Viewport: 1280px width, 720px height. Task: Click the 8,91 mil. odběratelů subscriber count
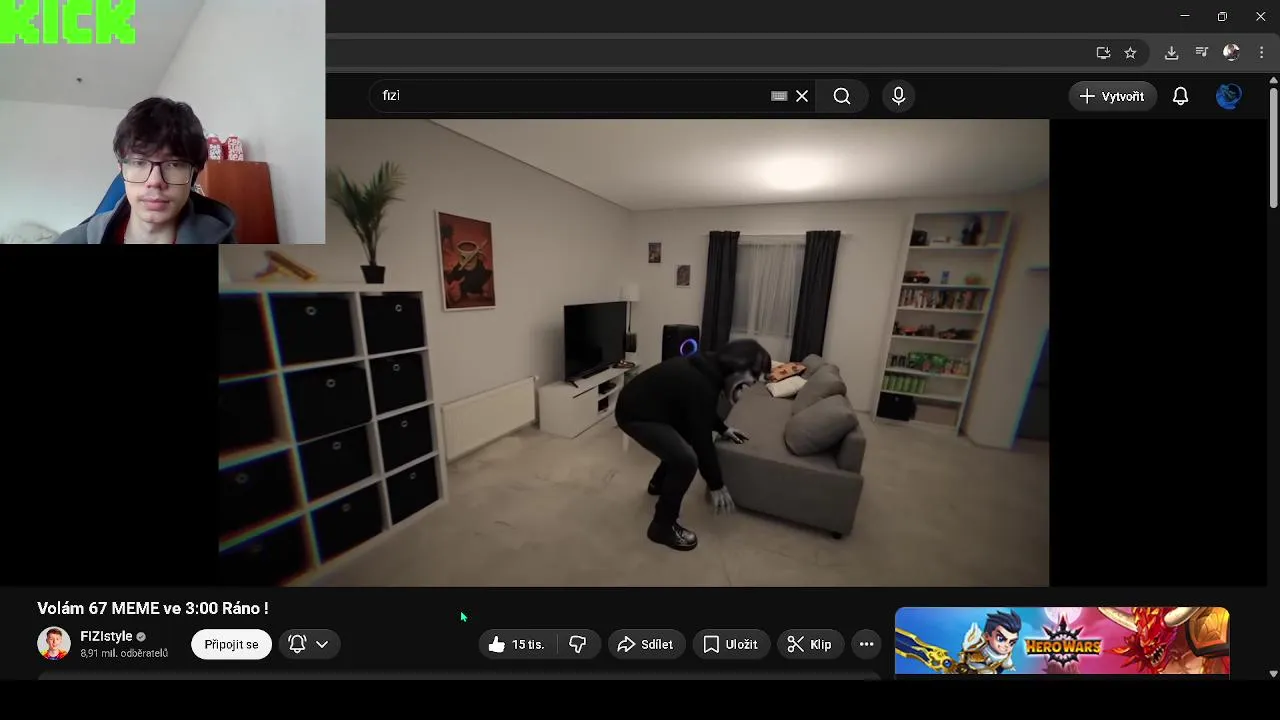[x=124, y=653]
